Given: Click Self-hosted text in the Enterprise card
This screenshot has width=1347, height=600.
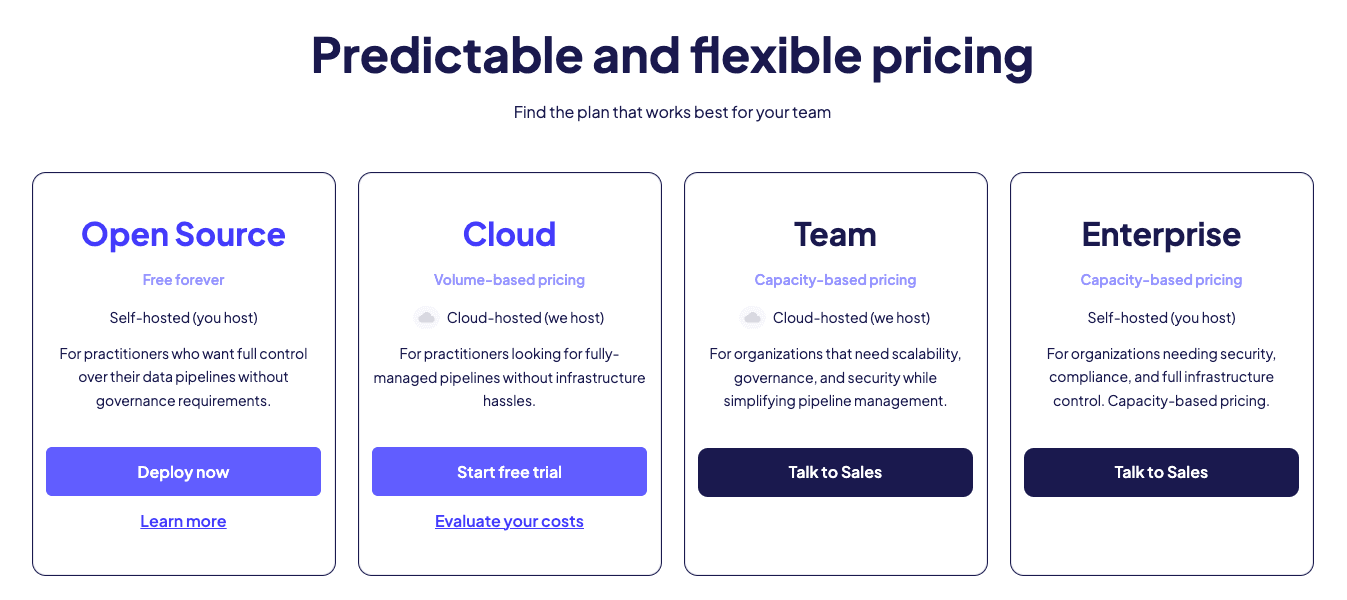Looking at the screenshot, I should coord(1161,318).
